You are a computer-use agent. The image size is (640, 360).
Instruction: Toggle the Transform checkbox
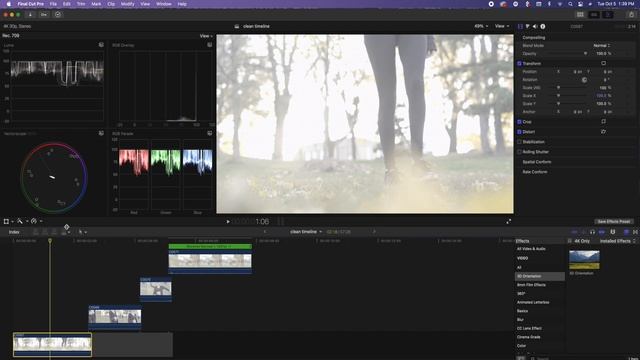(x=519, y=64)
